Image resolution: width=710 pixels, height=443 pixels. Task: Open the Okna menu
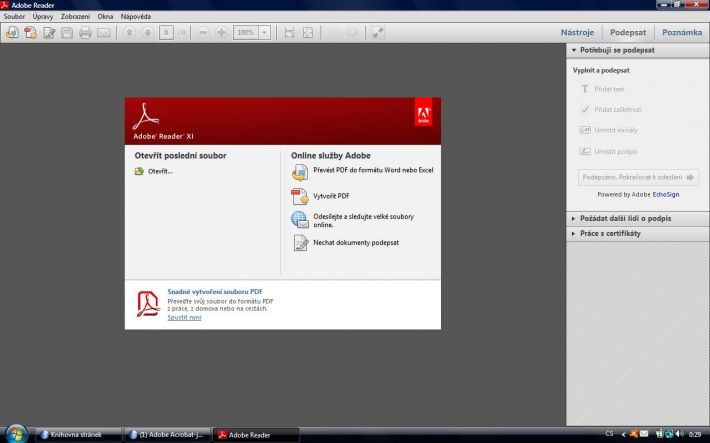[x=105, y=16]
